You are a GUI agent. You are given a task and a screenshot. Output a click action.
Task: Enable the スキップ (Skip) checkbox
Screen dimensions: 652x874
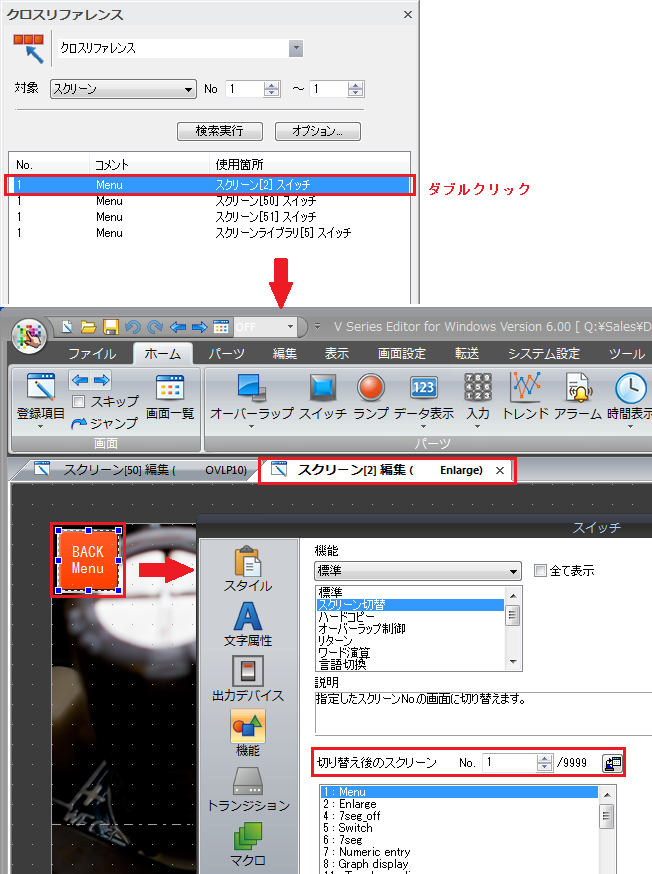78,401
